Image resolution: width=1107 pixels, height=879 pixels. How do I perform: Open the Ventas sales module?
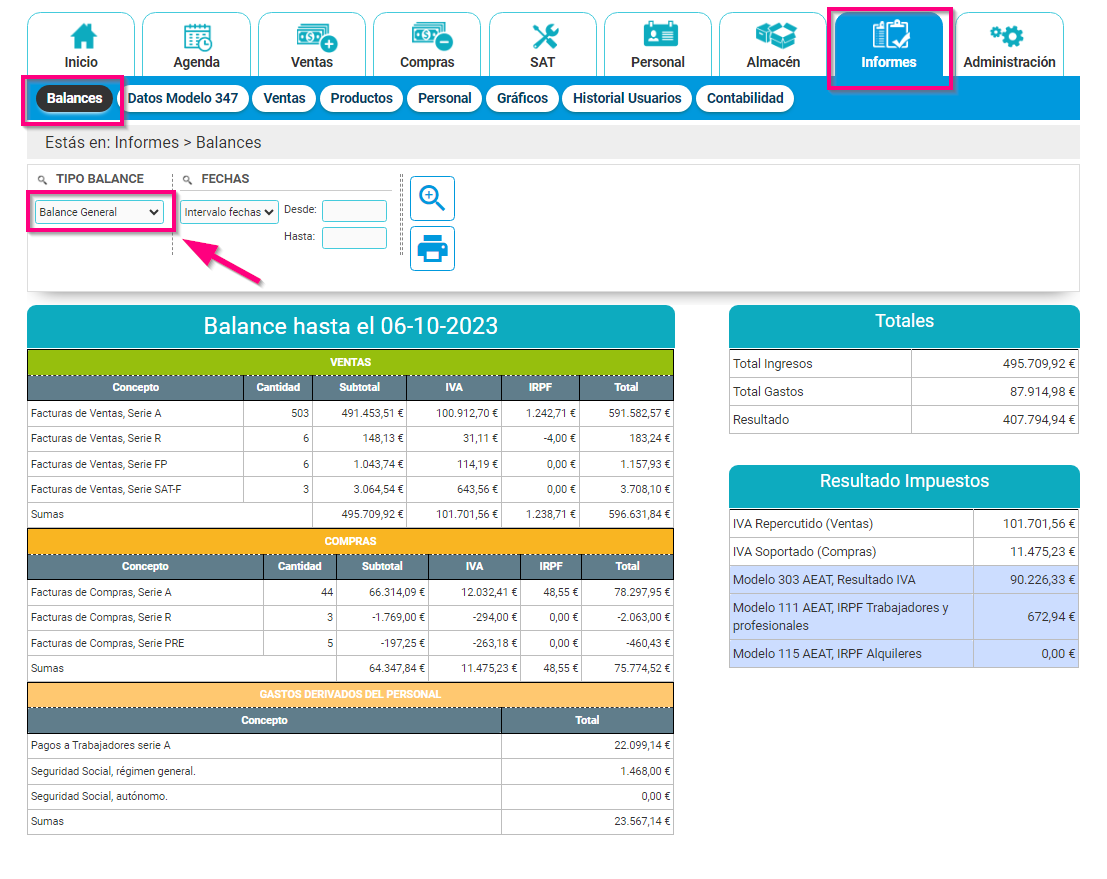coord(312,42)
